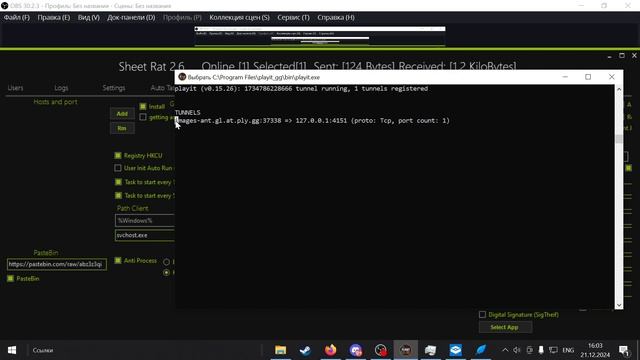Open the Коллекция сцен (S) menu
The image size is (640, 360).
[239, 18]
